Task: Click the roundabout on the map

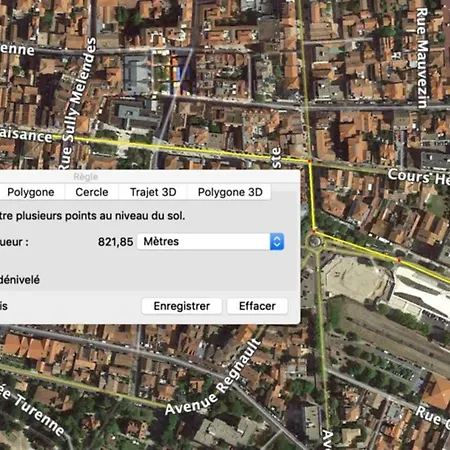Action: tap(315, 241)
